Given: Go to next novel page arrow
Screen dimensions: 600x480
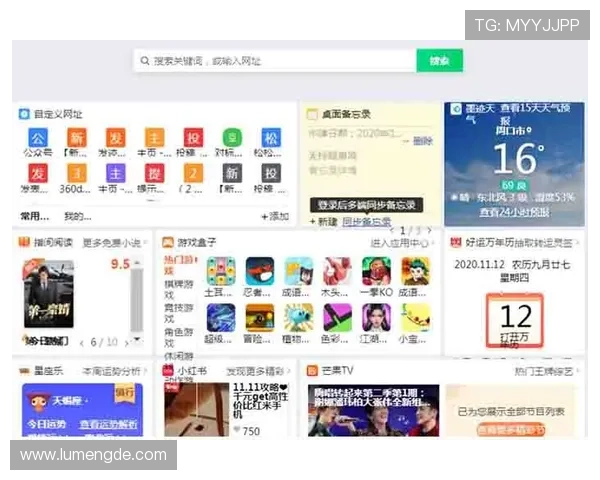Looking at the screenshot, I should [x=126, y=343].
